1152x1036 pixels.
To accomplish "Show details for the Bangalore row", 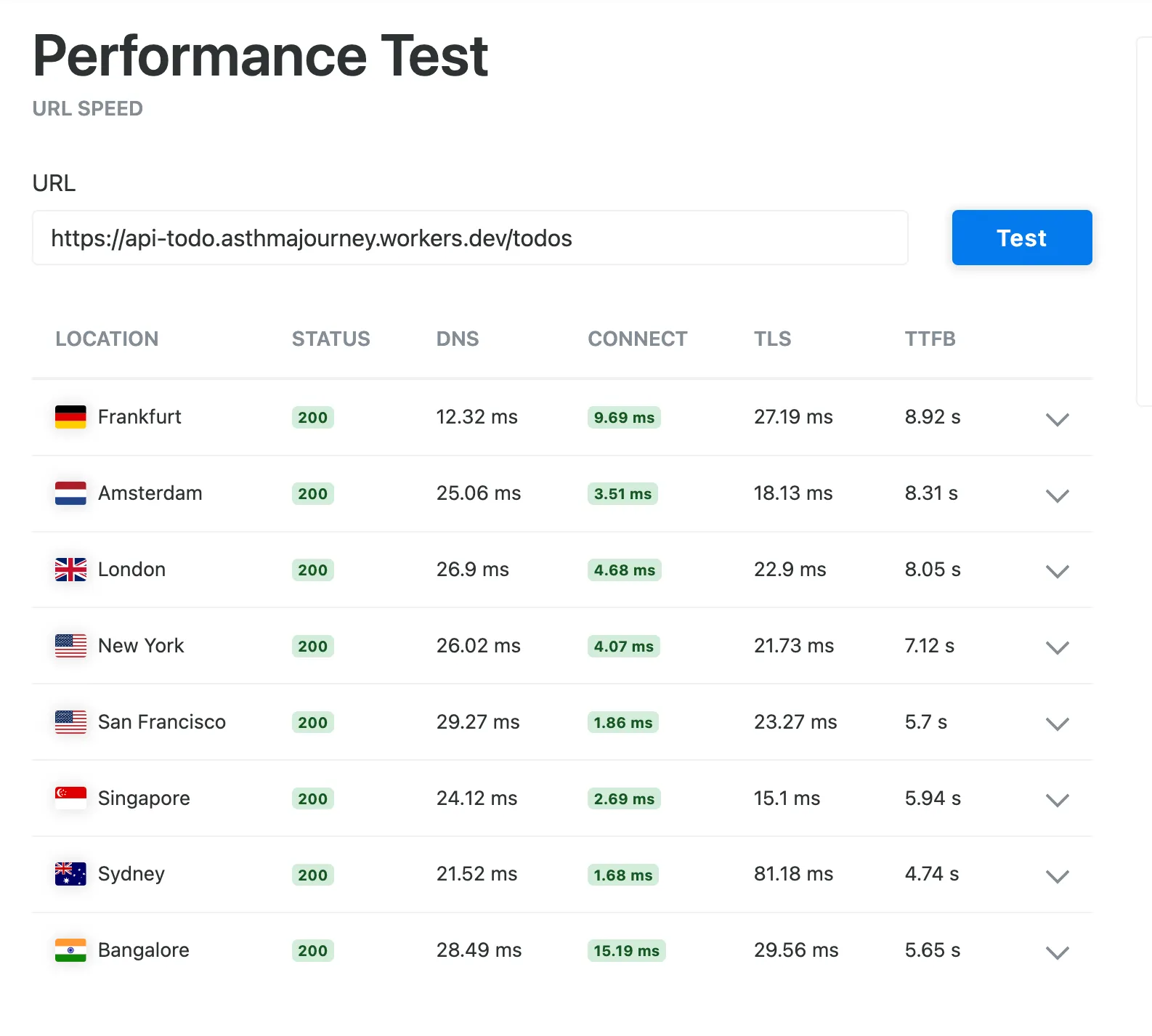I will (x=1057, y=952).
